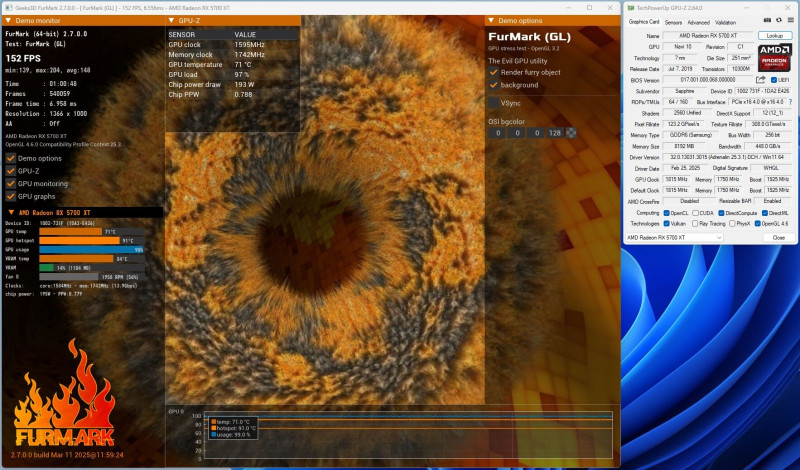The height and width of the screenshot is (470, 800).
Task: Click the GPU-Z Name field
Action: pyautogui.click(x=708, y=36)
